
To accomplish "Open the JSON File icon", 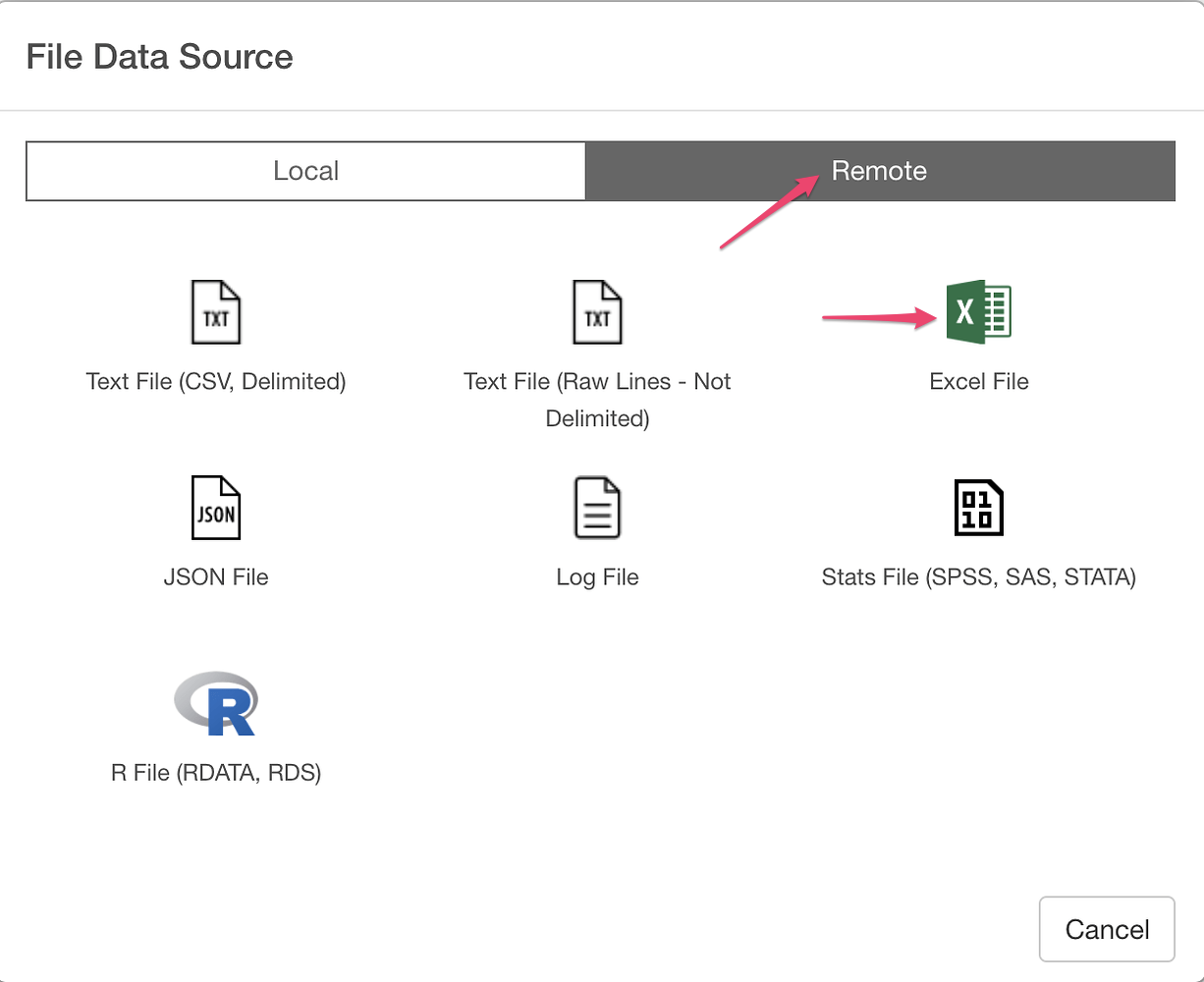I will click(216, 508).
